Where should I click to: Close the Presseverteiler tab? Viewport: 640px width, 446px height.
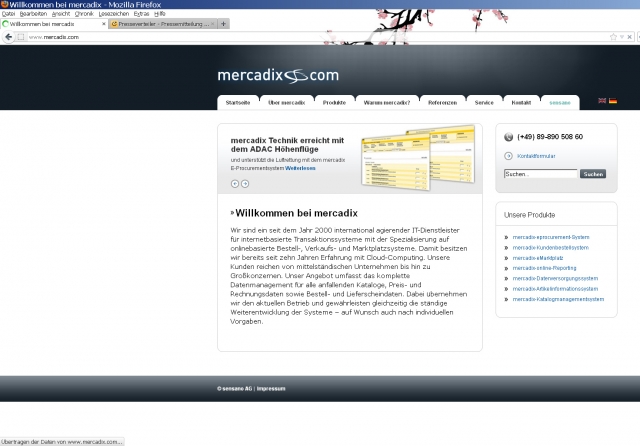tap(212, 24)
